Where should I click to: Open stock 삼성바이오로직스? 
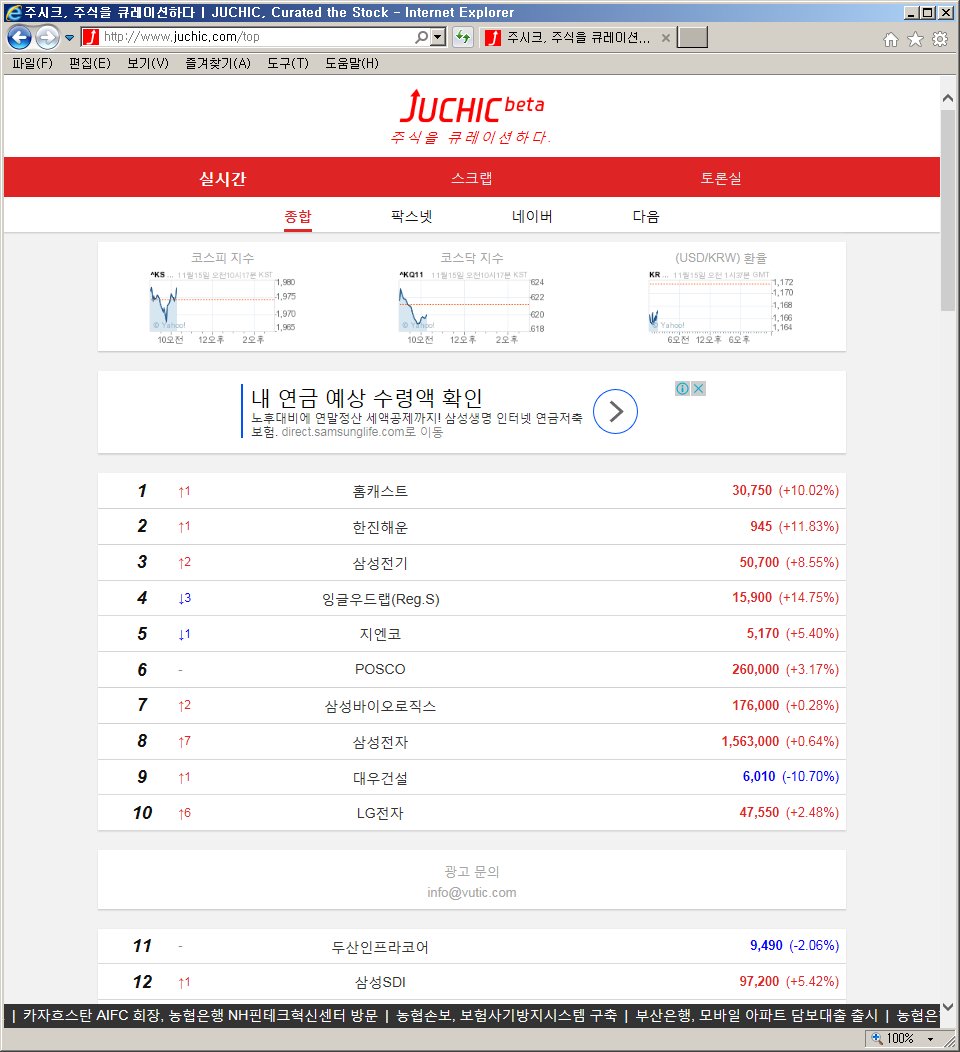(380, 706)
